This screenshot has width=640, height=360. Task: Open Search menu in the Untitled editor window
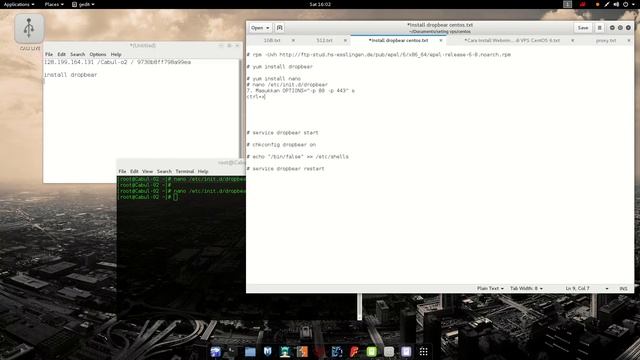(x=78, y=54)
